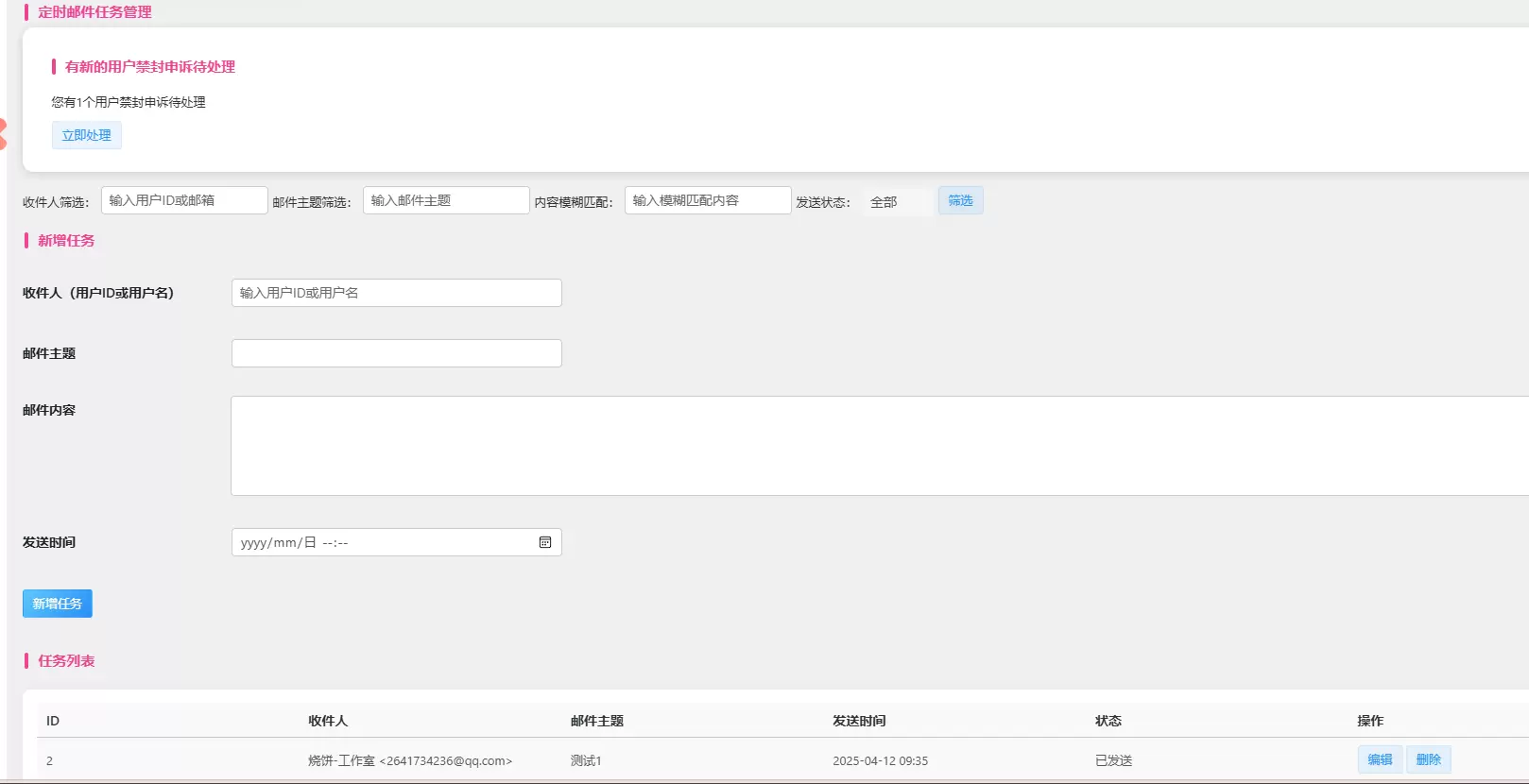Delete task 2 using 删除 button
This screenshot has height=784, width=1529.
[x=1429, y=759]
